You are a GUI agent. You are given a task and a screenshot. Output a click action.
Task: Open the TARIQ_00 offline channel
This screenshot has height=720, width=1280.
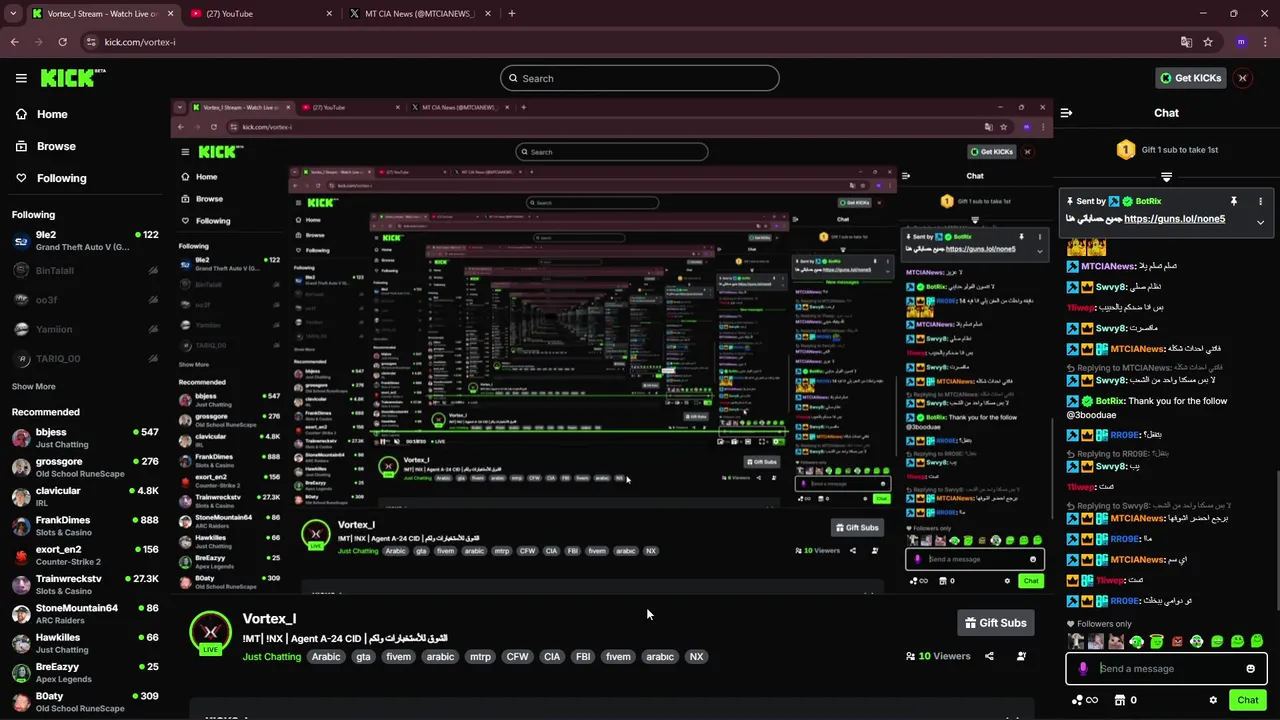pyautogui.click(x=85, y=358)
